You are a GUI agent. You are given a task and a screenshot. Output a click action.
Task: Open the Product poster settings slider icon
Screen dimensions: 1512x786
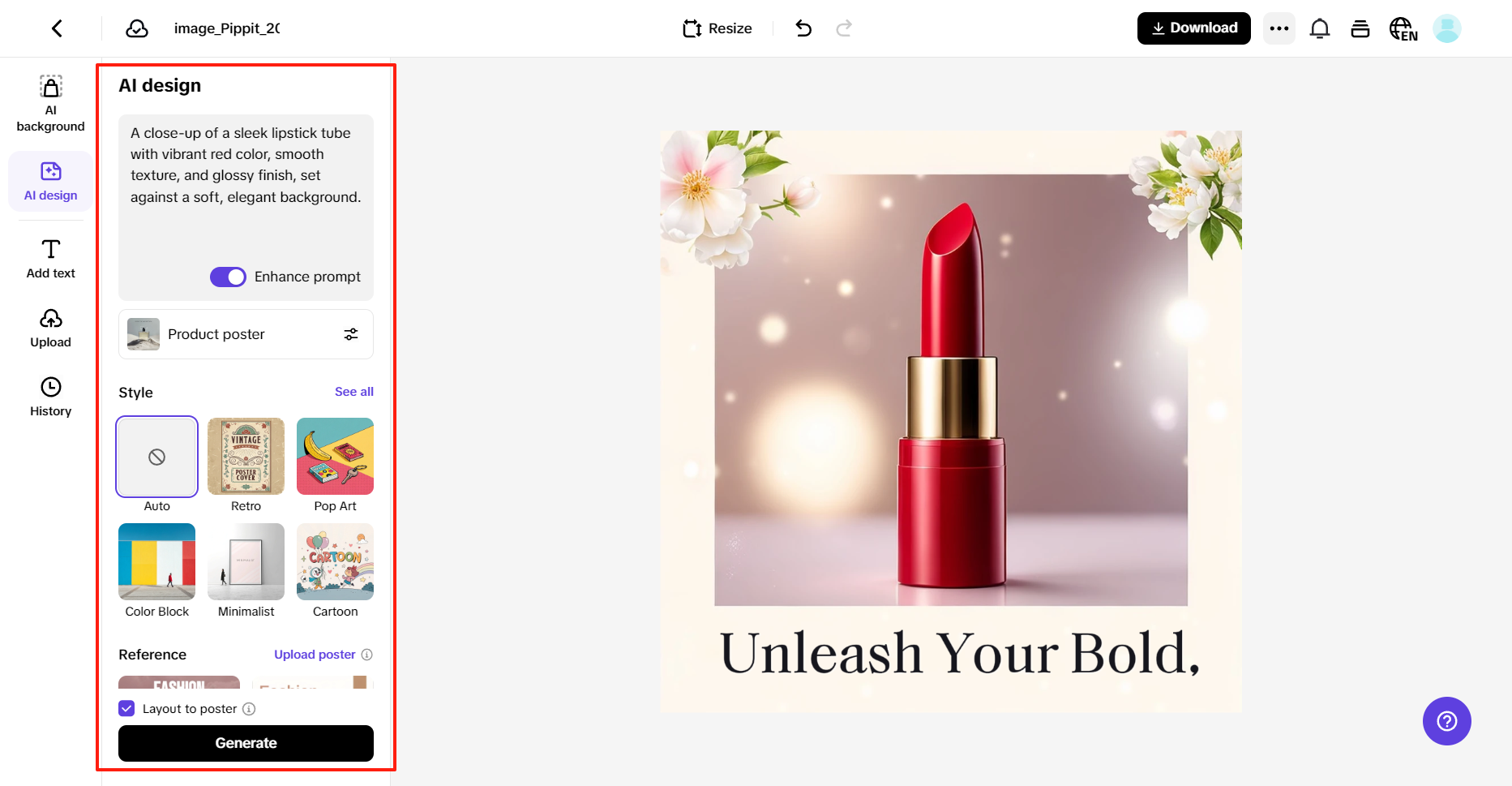pyautogui.click(x=351, y=334)
